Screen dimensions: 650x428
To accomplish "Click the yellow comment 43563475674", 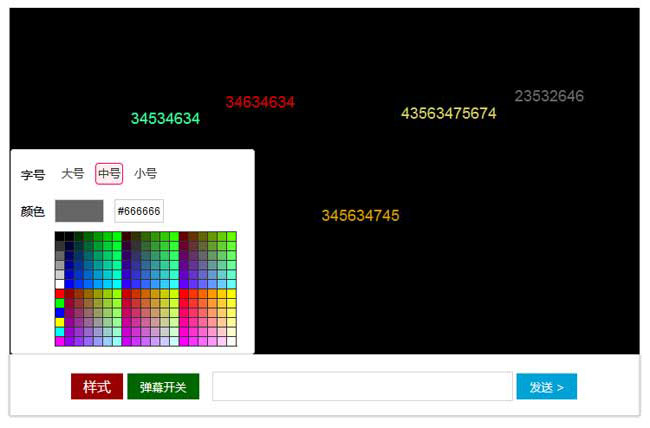I will [448, 114].
